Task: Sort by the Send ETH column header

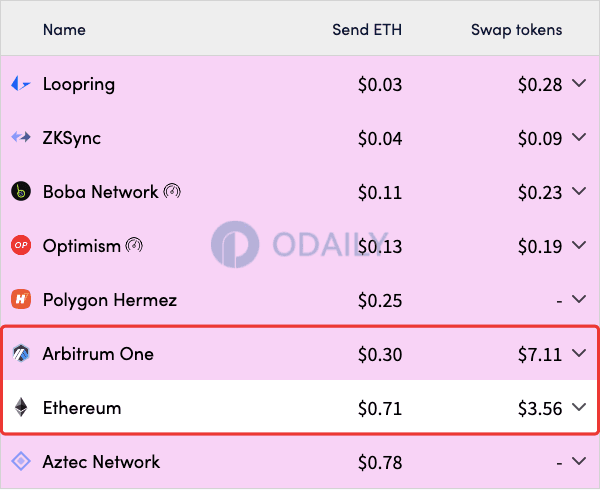Action: (367, 29)
